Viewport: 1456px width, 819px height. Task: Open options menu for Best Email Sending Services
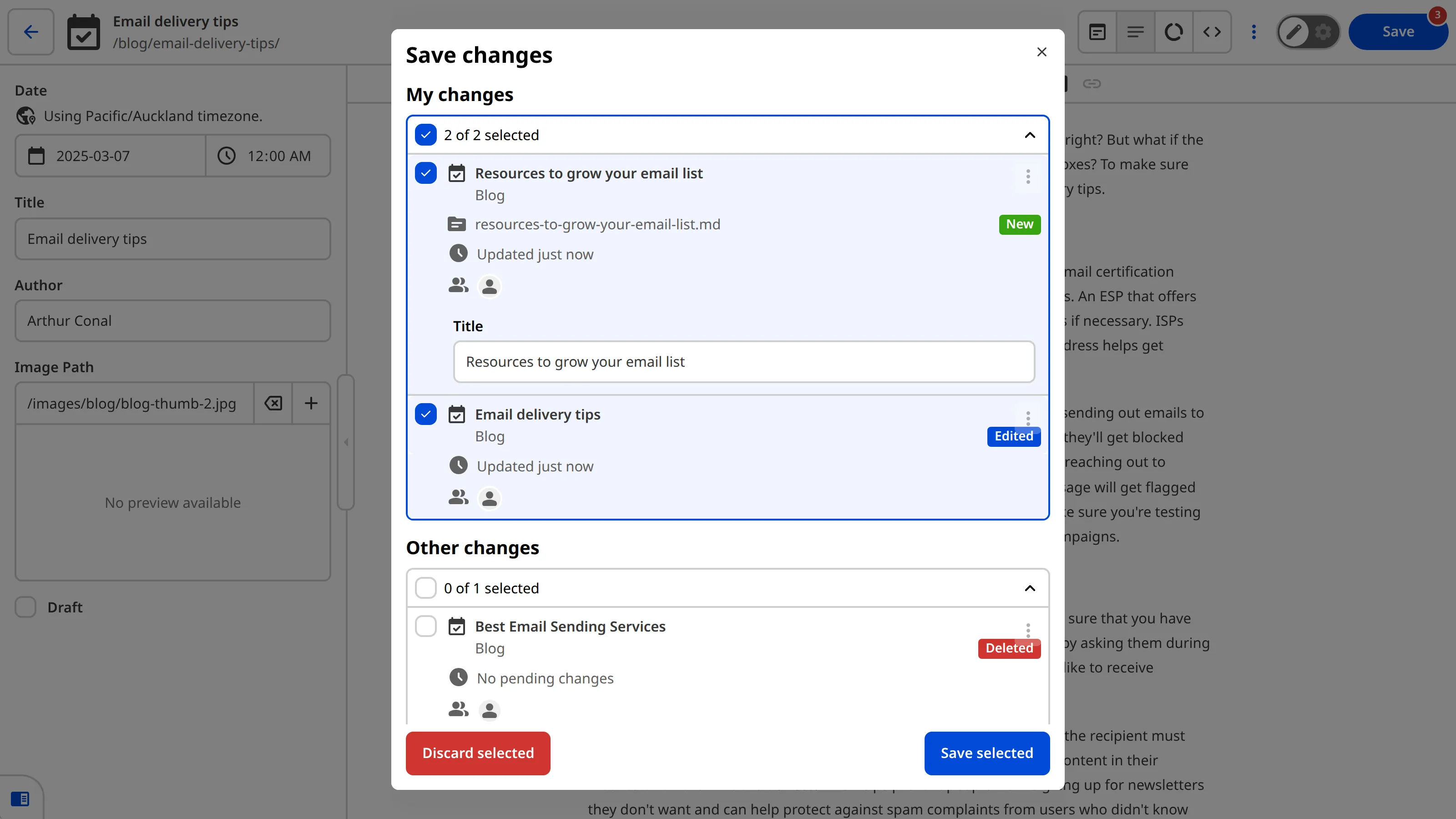click(x=1028, y=630)
